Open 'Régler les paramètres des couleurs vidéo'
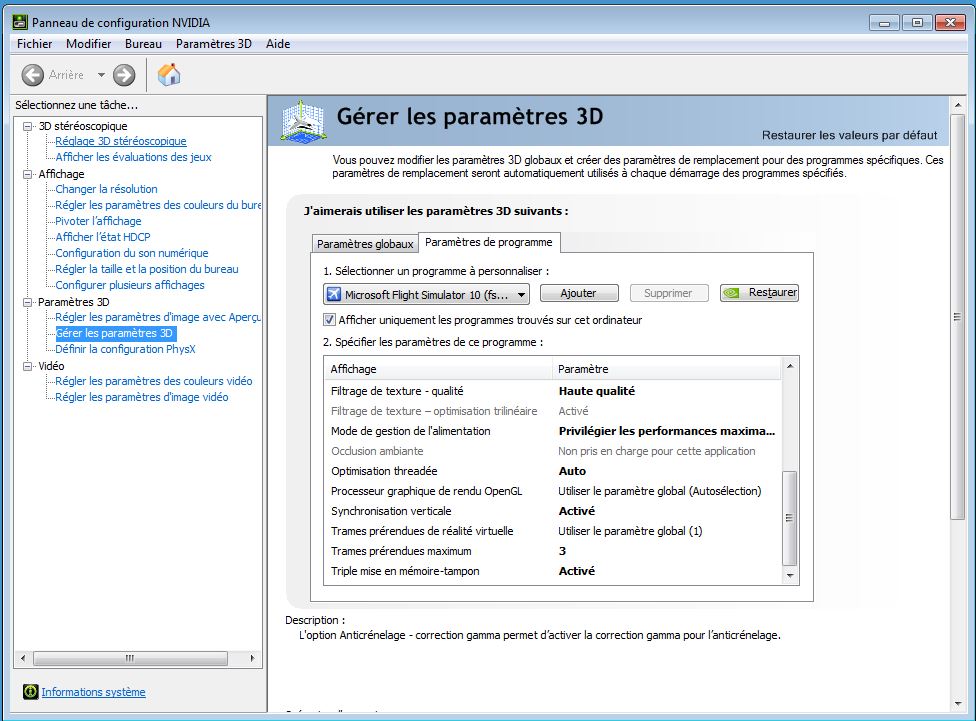Viewport: 976px width, 721px height. (154, 381)
